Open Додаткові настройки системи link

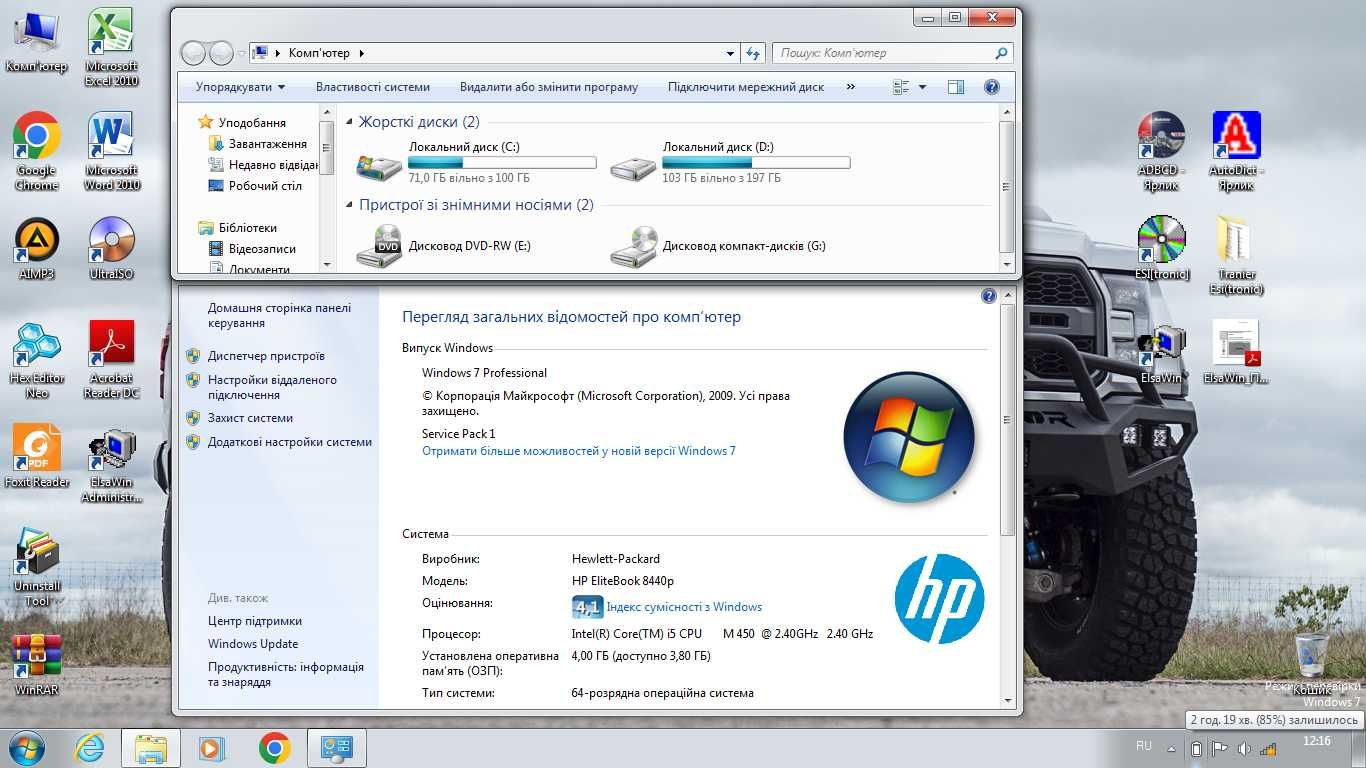[290, 442]
